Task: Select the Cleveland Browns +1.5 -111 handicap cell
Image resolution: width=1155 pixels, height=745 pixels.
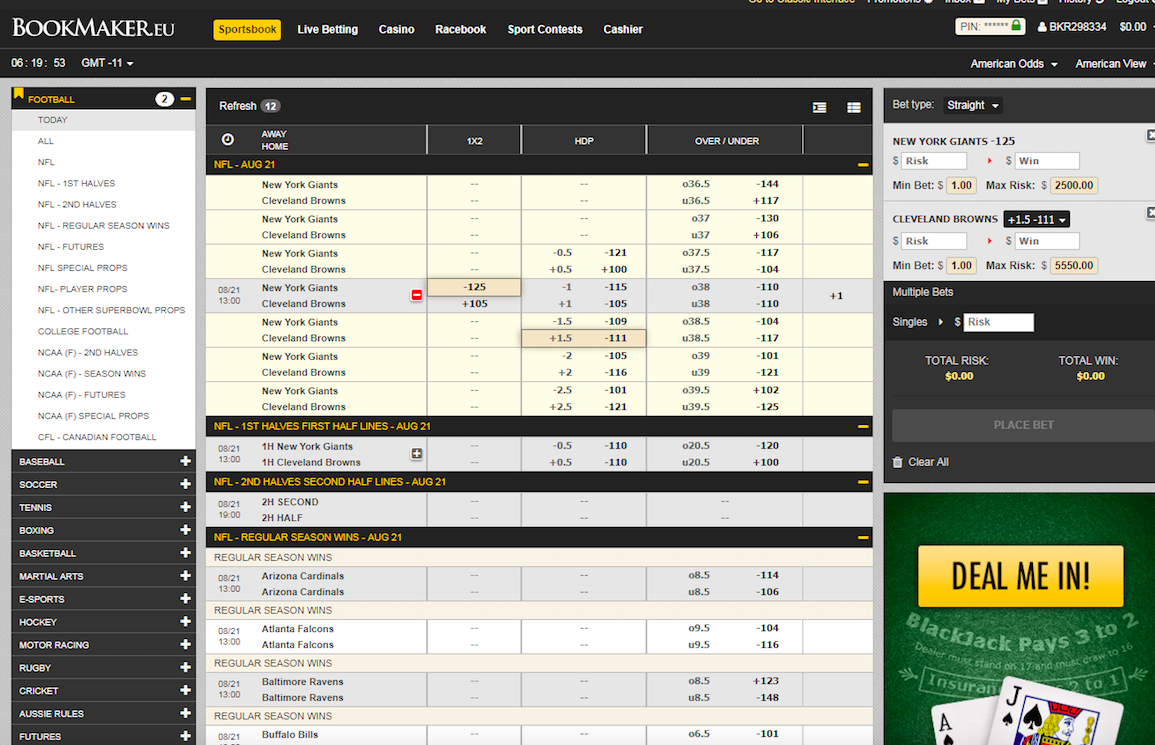Action: [584, 338]
